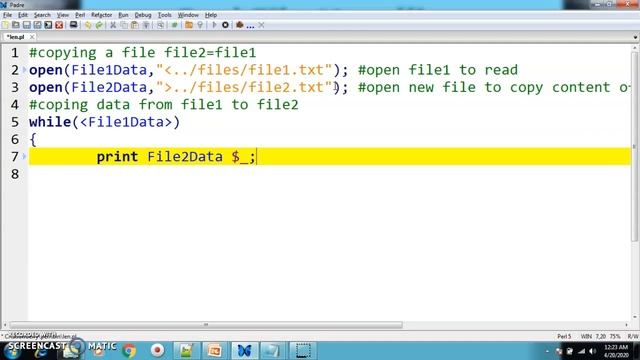Click the Save All toolbar icon
Image resolution: width=640 pixels, height=360 pixels.
(x=48, y=25)
